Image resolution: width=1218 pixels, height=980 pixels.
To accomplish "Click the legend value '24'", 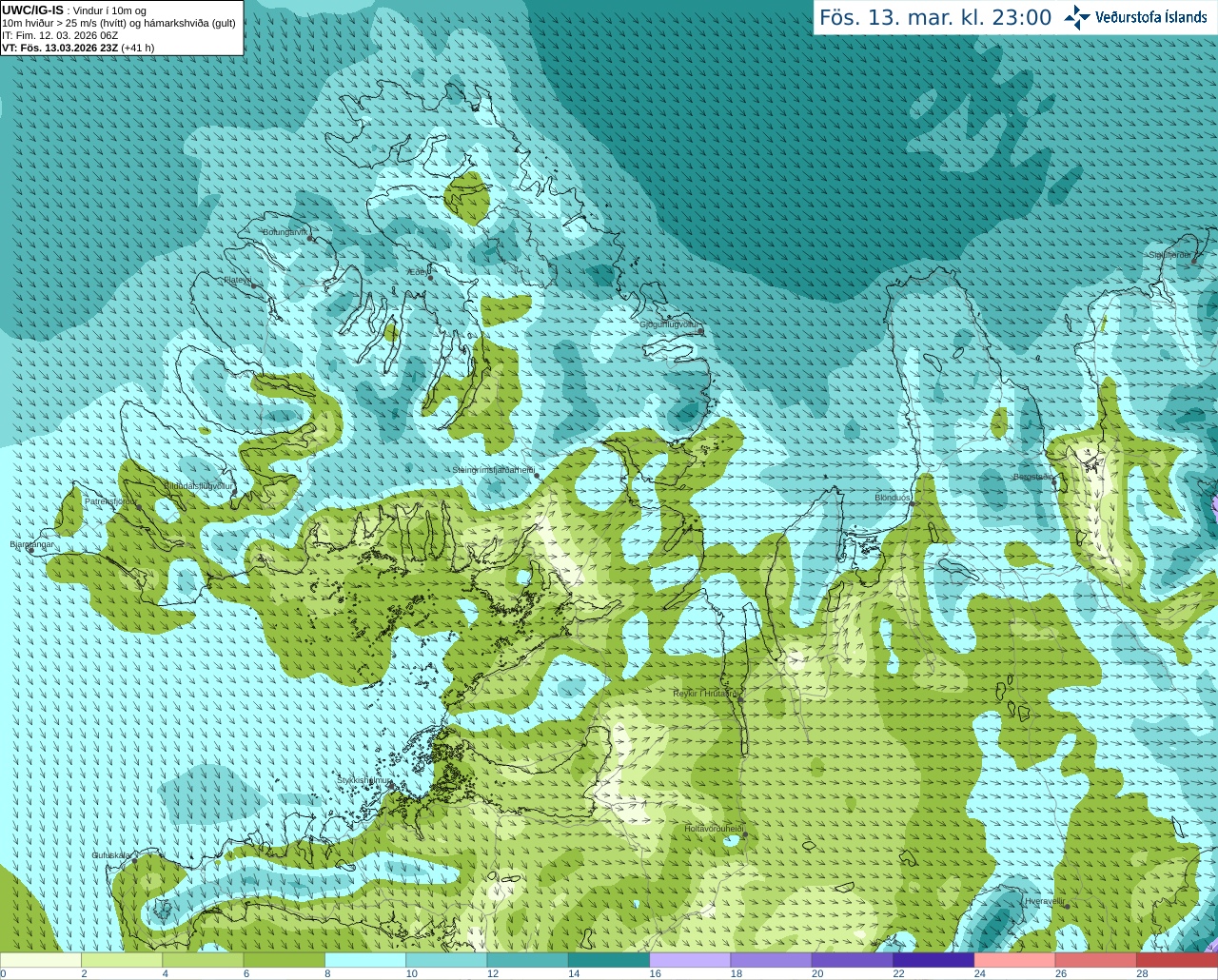I will click(979, 973).
